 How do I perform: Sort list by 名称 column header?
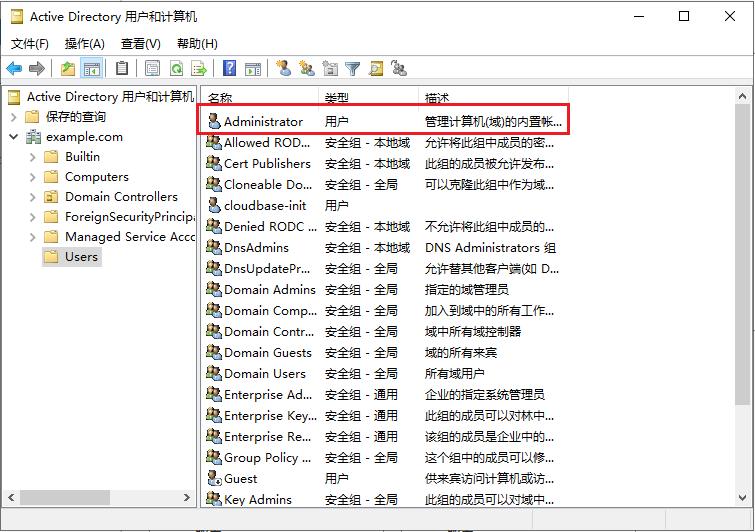click(x=260, y=97)
